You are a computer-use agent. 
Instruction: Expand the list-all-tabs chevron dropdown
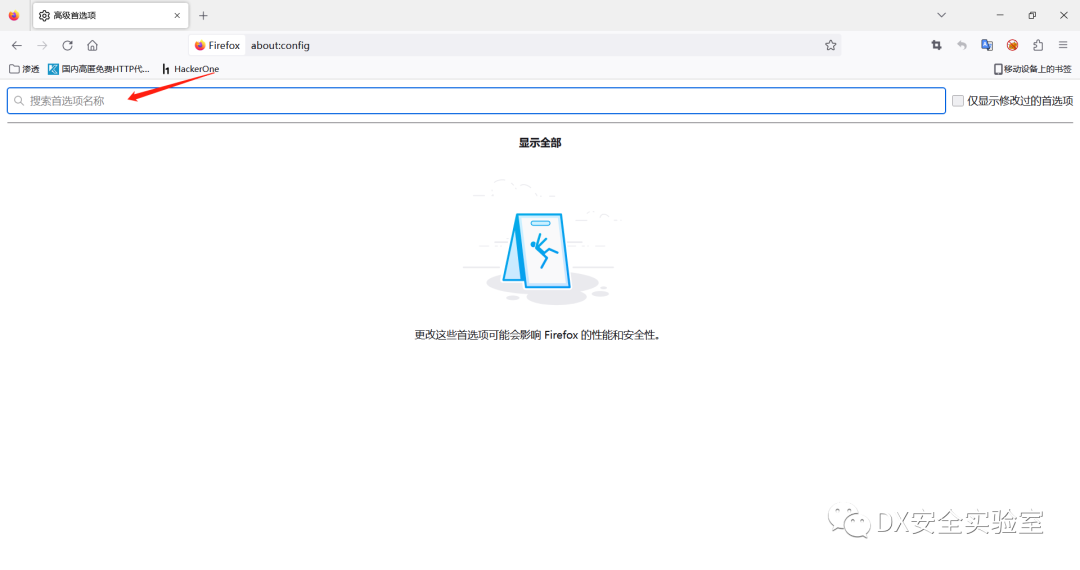tap(941, 15)
